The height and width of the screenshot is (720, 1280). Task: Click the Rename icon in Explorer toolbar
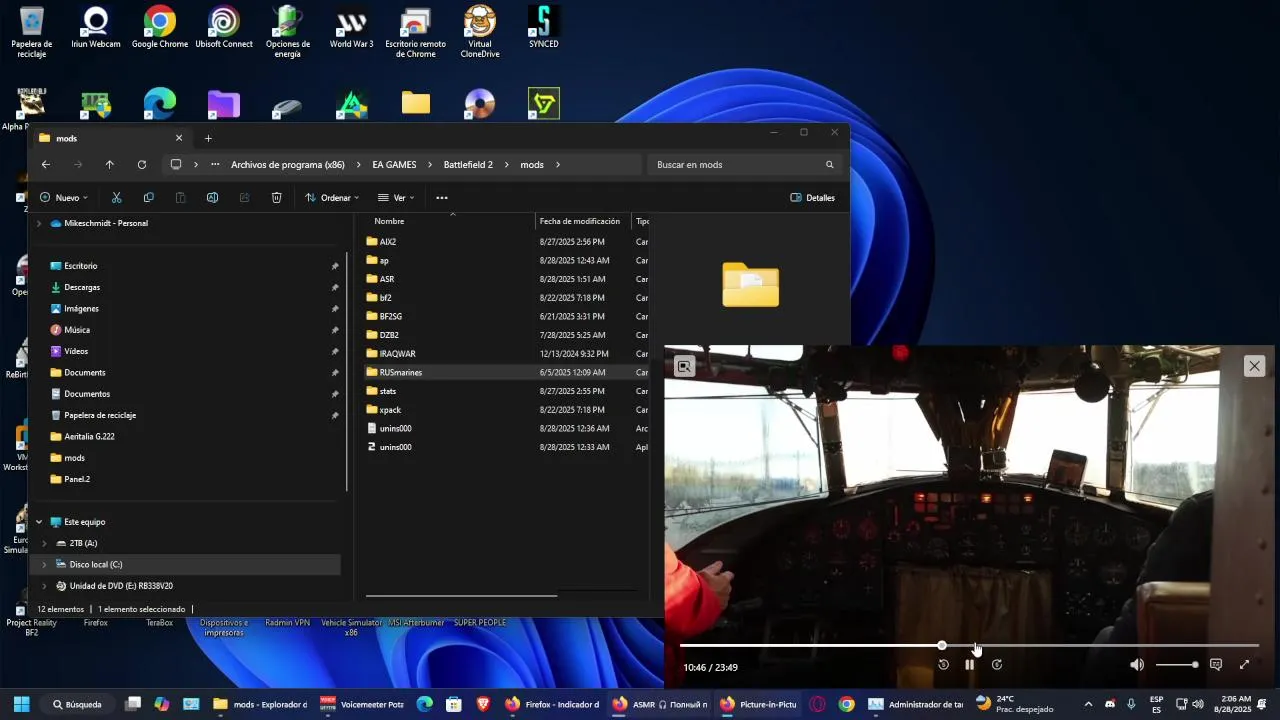click(212, 198)
